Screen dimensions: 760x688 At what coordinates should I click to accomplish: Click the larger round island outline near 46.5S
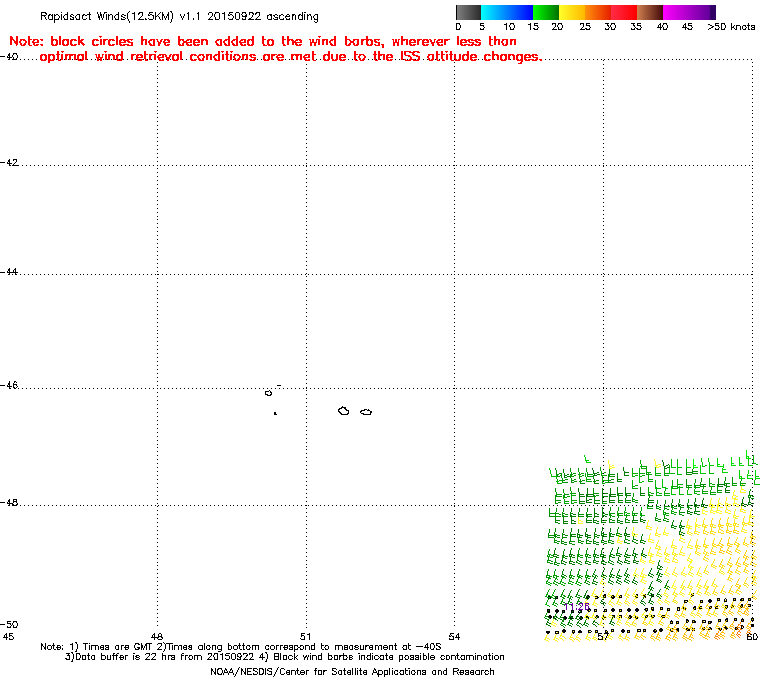(344, 411)
